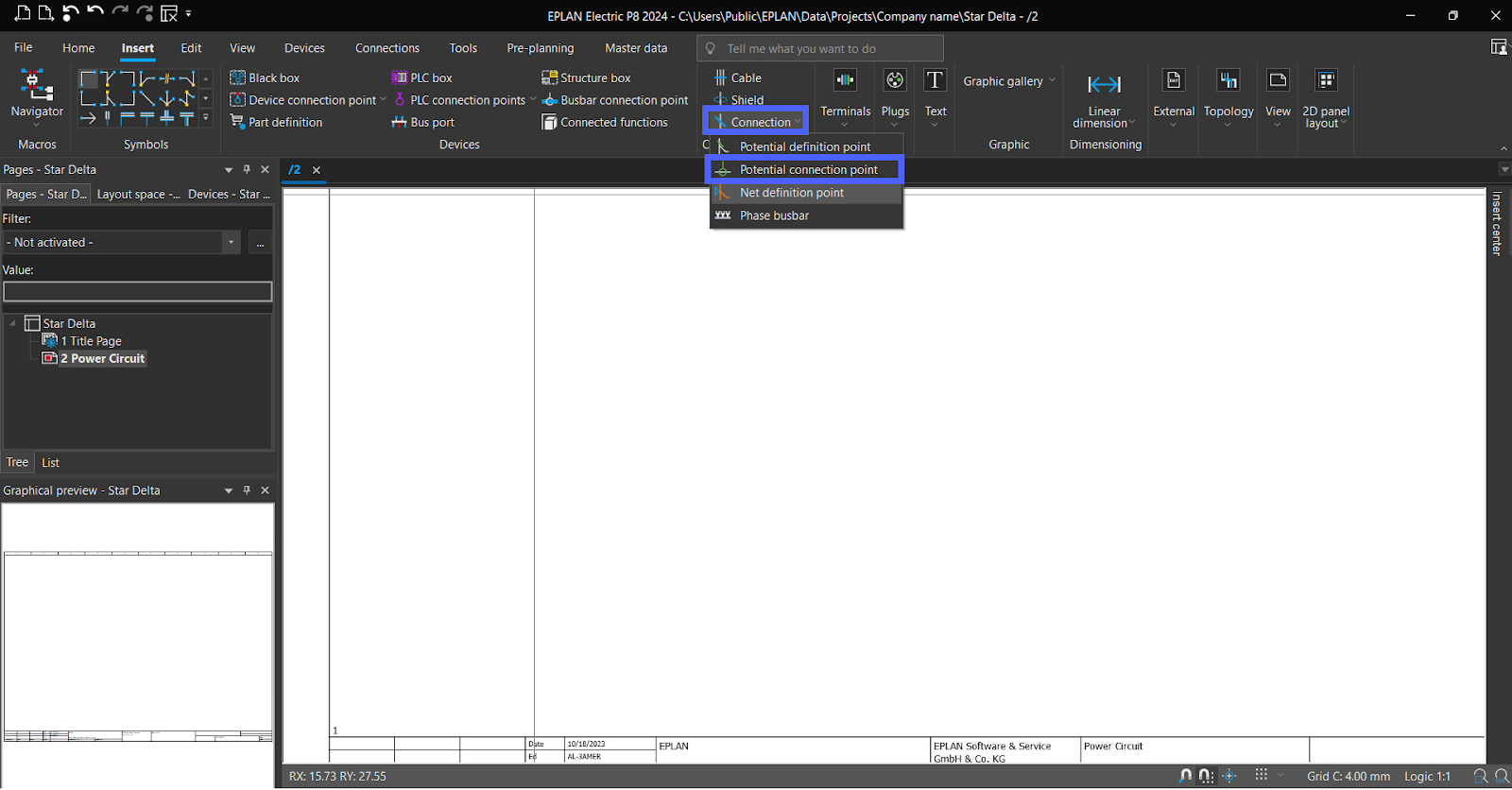This screenshot has width=1512, height=790.
Task: Insert a Black box device
Action: pos(265,77)
